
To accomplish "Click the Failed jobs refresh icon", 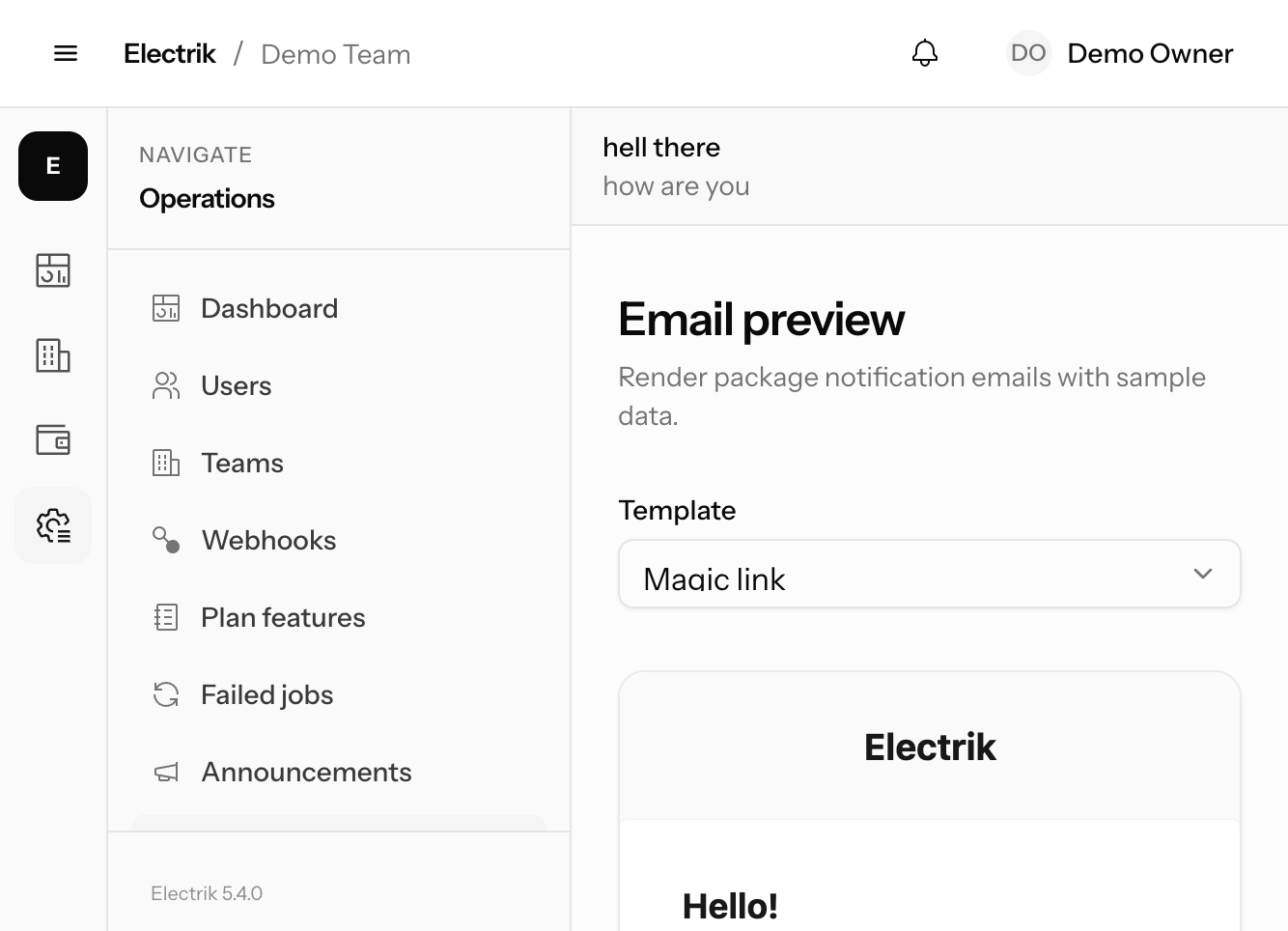I will [x=166, y=694].
